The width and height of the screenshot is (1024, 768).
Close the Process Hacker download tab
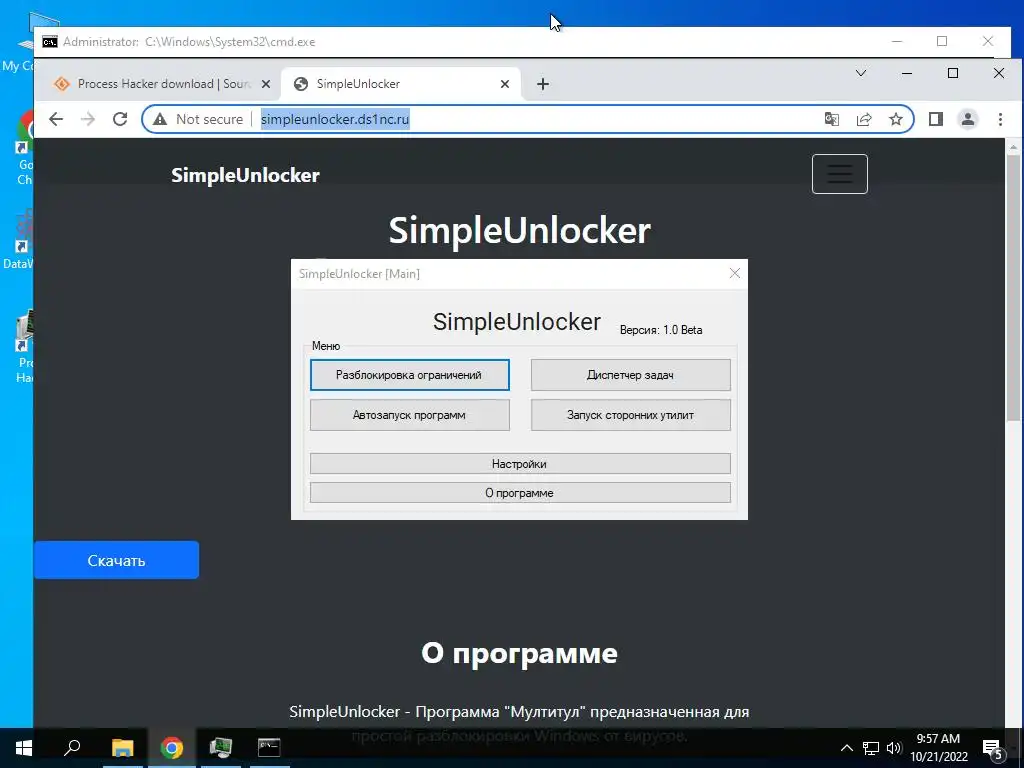coord(266,84)
